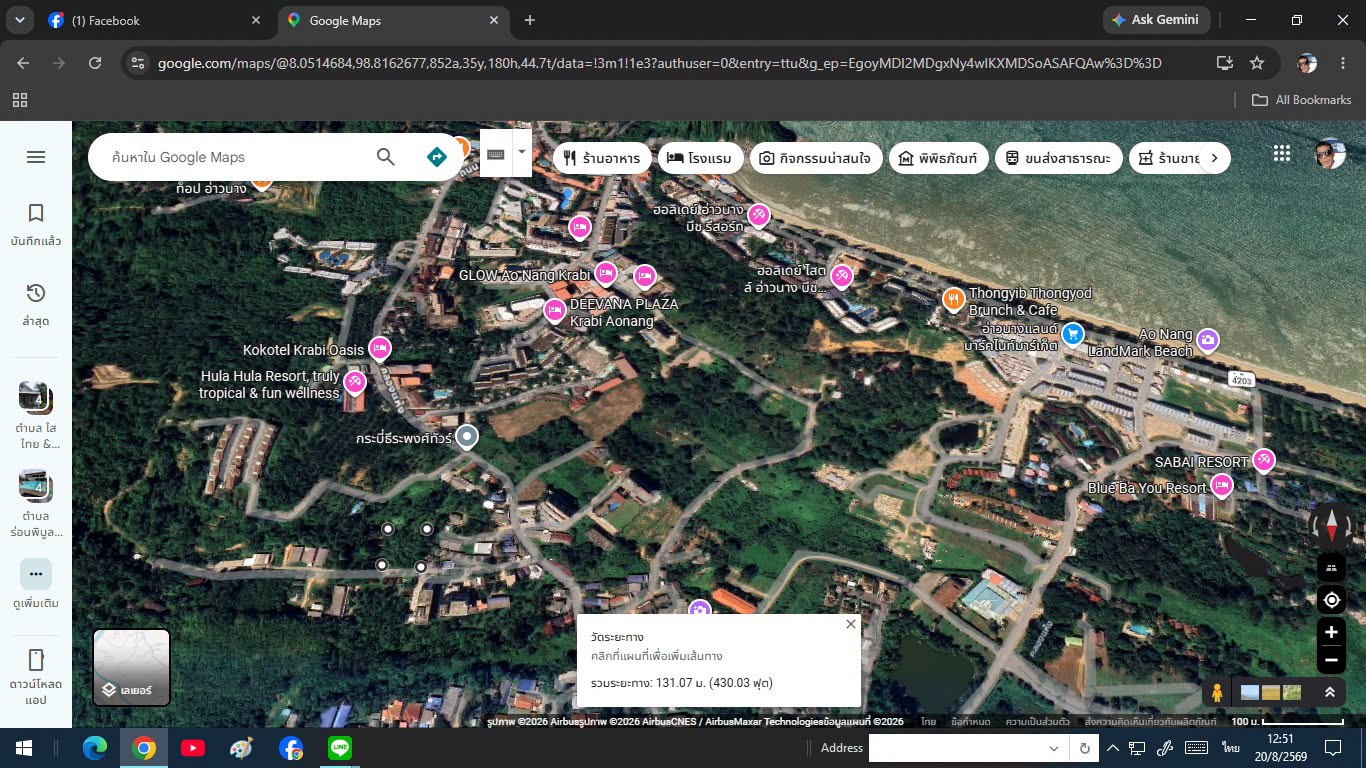Click the download app phone icon
The image size is (1366, 768).
click(36, 660)
